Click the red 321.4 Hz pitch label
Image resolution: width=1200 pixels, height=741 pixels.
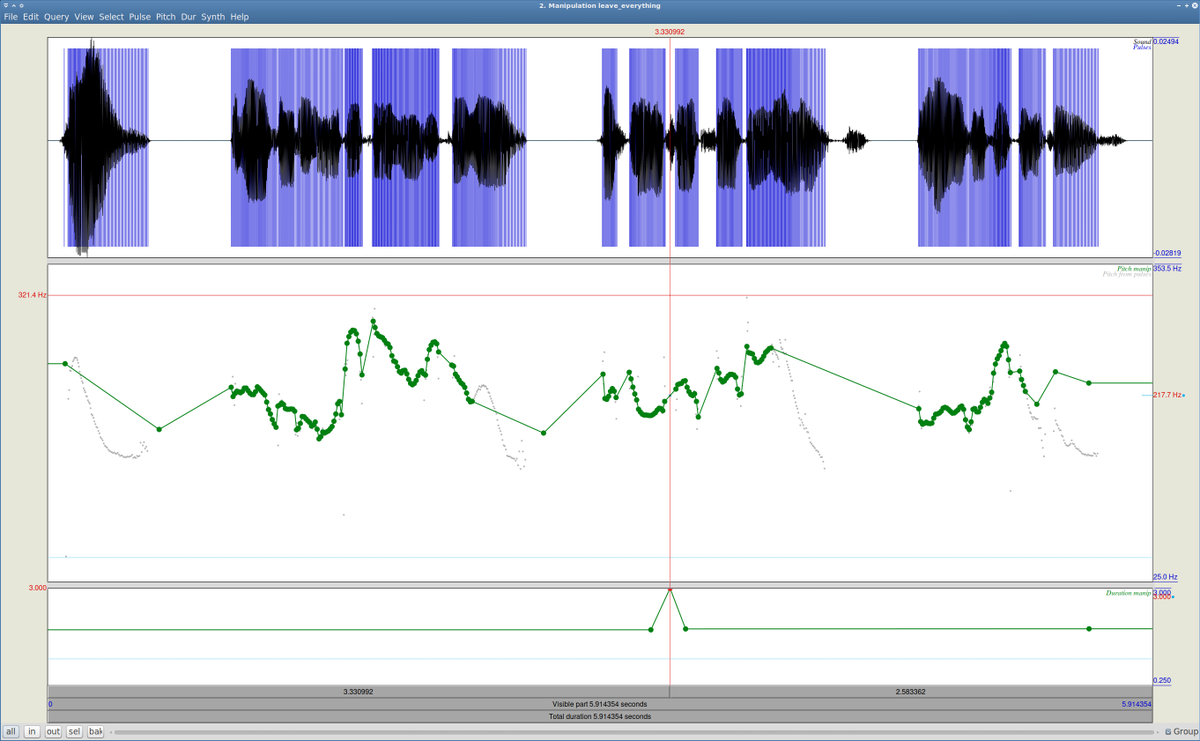point(32,295)
